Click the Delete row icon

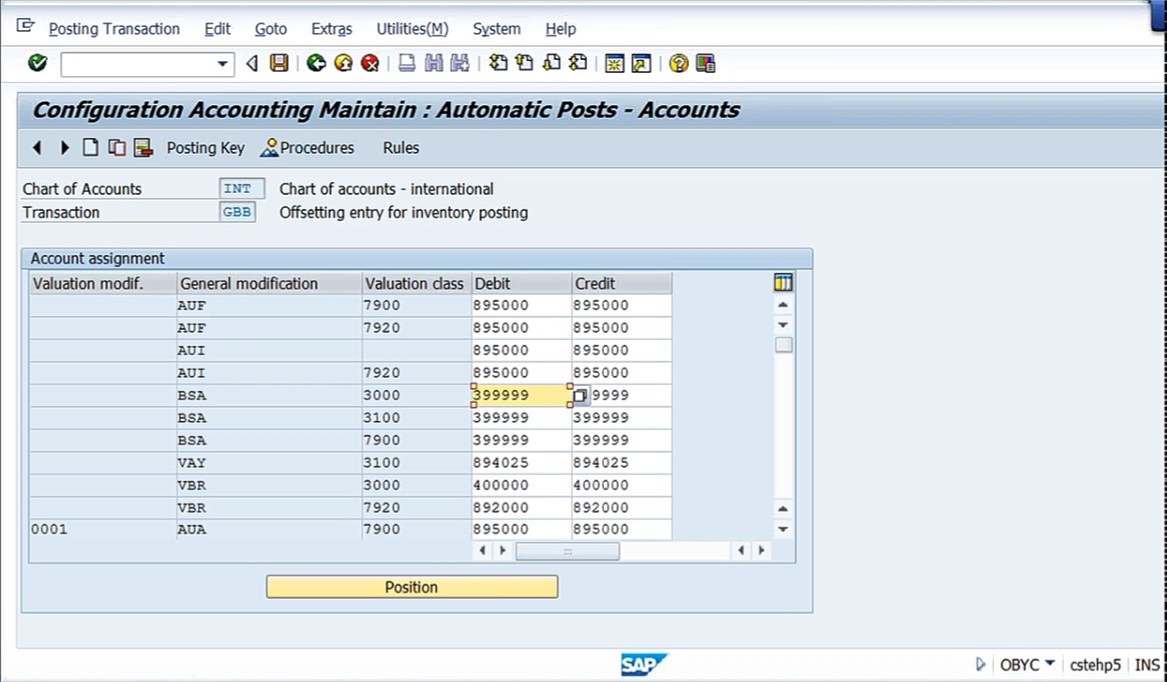[143, 147]
